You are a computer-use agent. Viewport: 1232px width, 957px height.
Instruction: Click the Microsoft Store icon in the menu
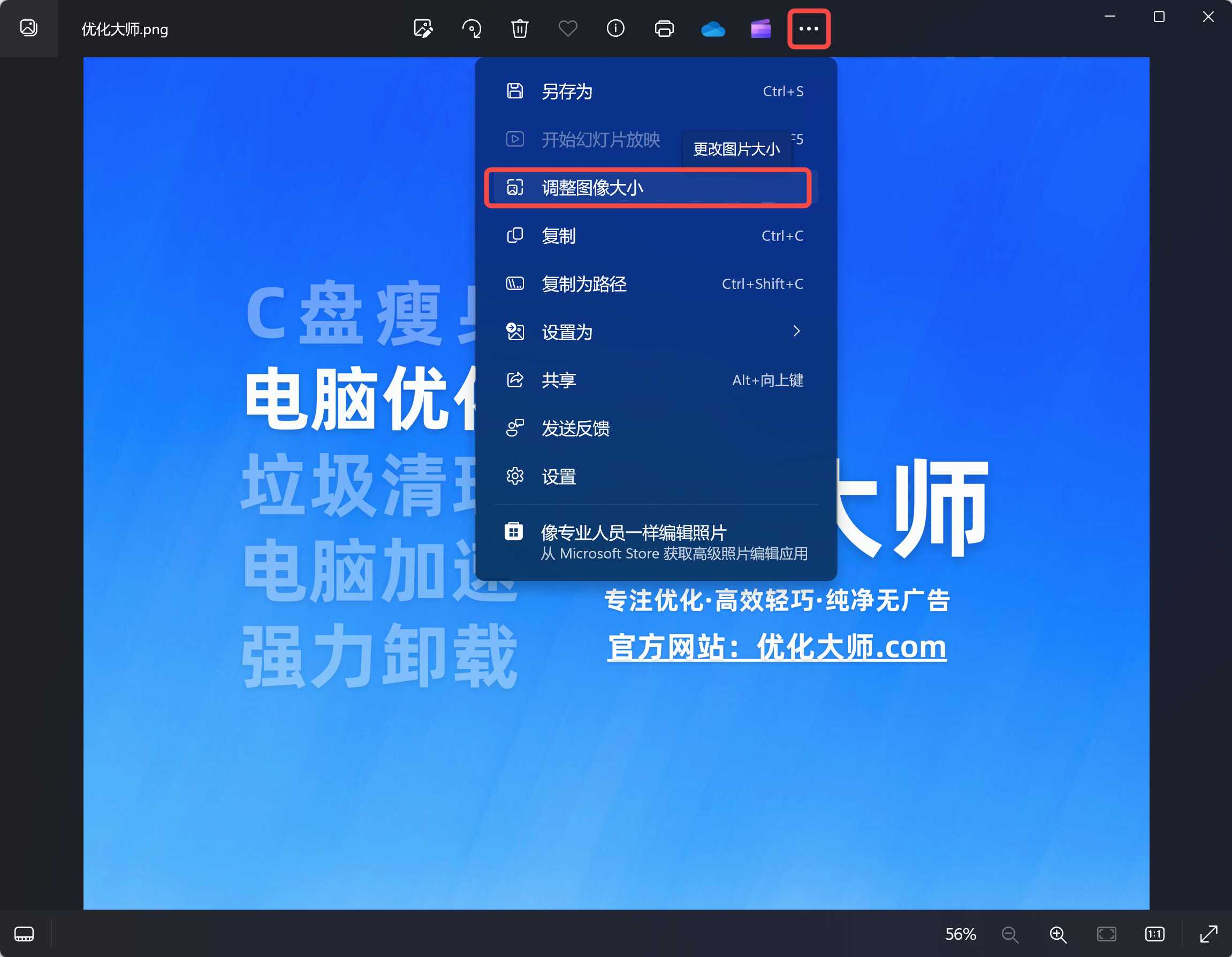pos(514,531)
